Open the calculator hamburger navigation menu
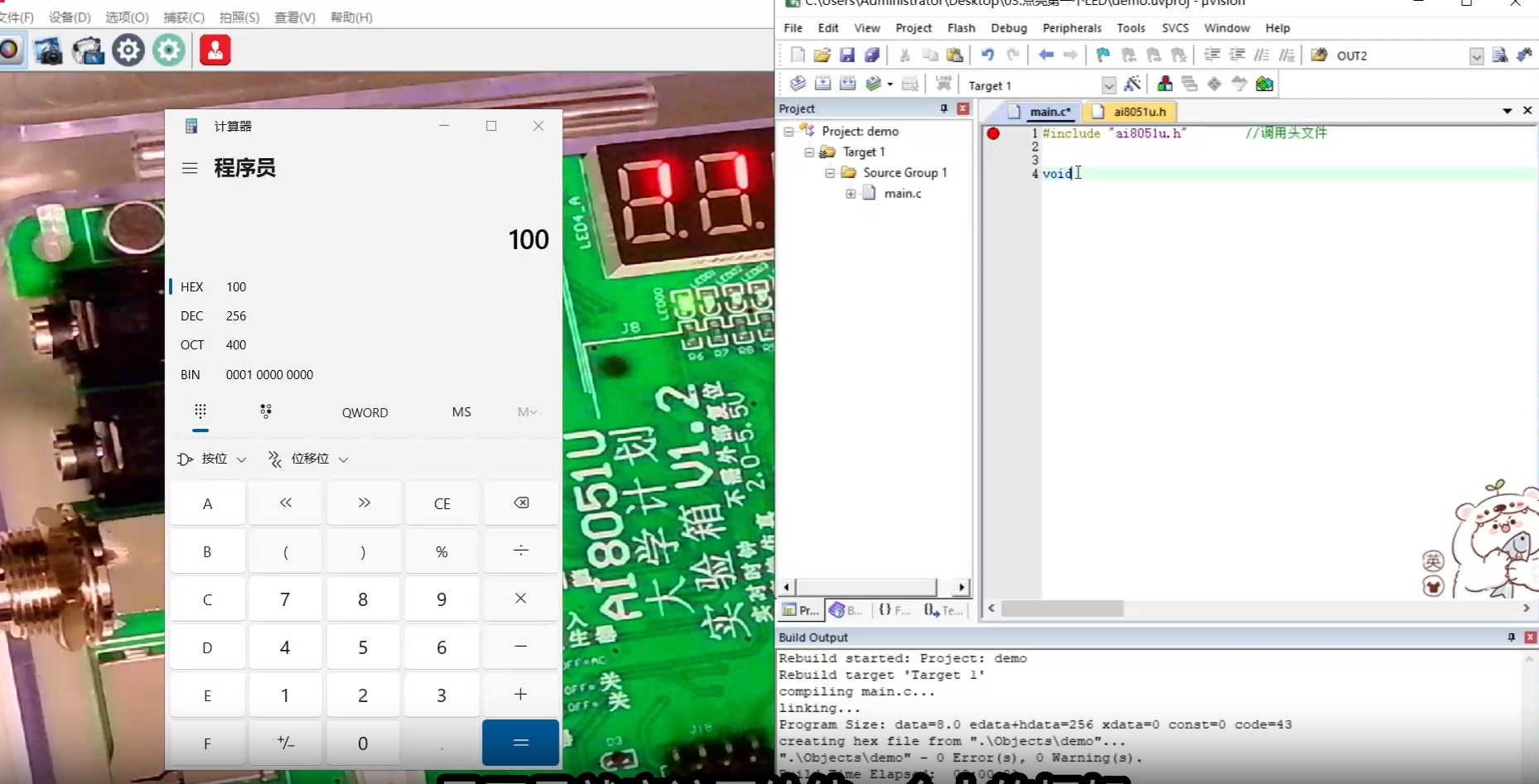The image size is (1539, 784). (x=190, y=168)
